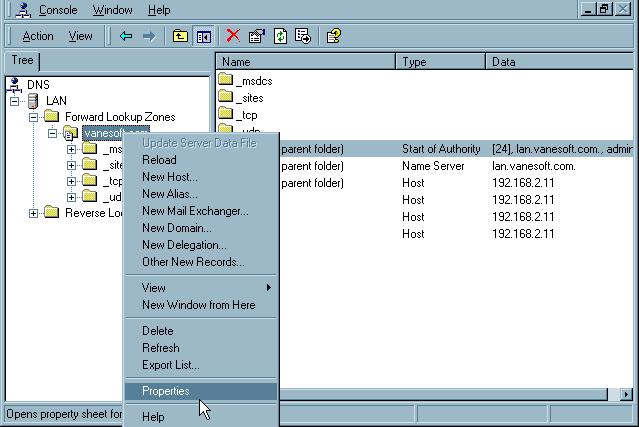Sort by the Data column header
This screenshot has width=639, height=427.
[x=562, y=62]
